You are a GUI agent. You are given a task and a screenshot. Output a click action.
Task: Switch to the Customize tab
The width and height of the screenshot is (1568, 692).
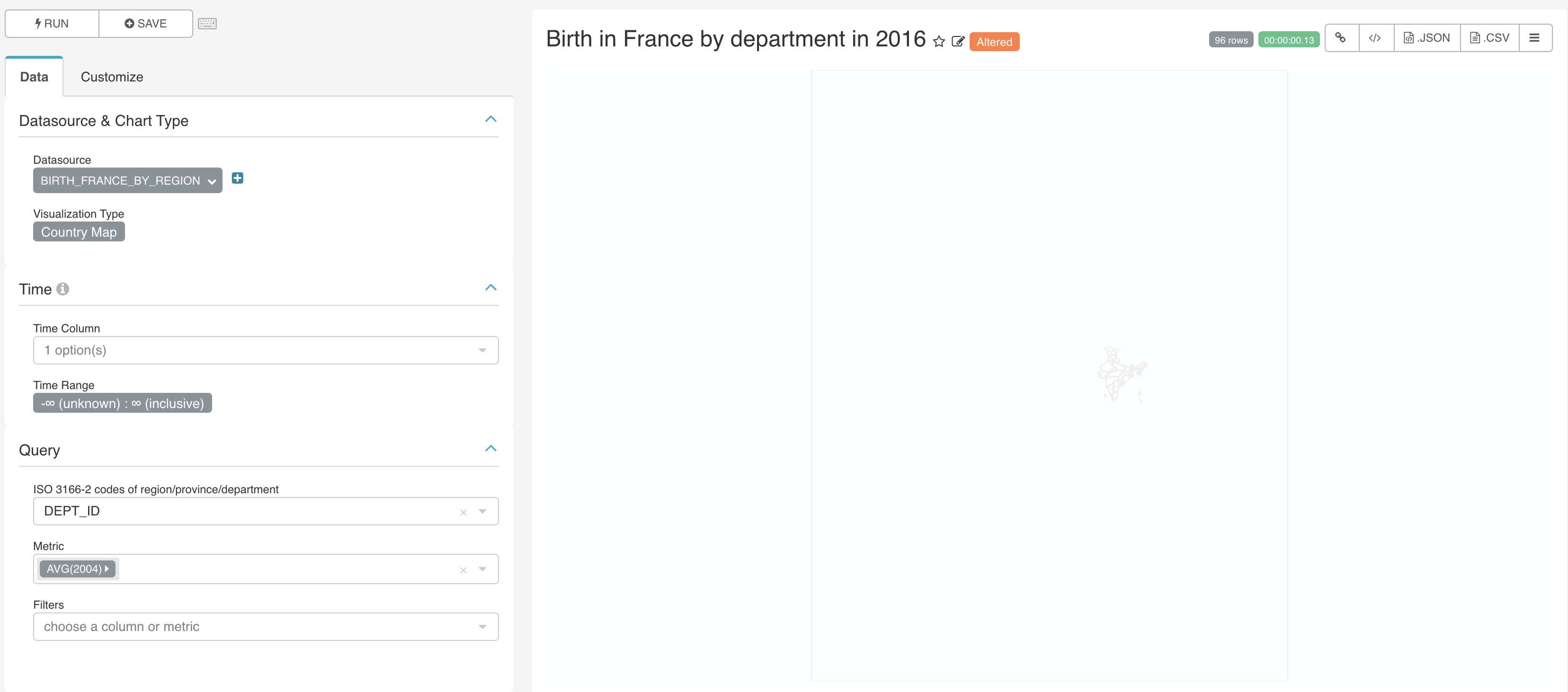pos(111,77)
